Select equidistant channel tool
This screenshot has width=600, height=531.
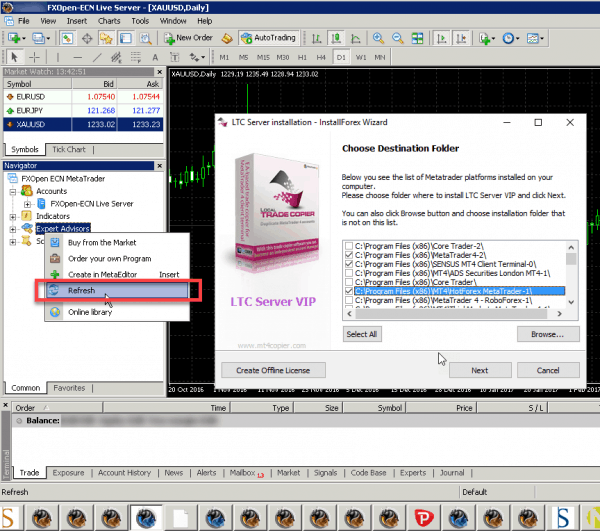pyautogui.click(x=116, y=57)
